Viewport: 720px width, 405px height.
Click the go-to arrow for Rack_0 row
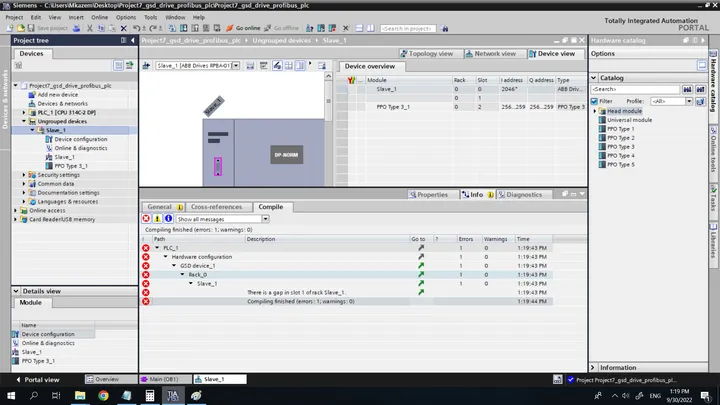[421, 275]
